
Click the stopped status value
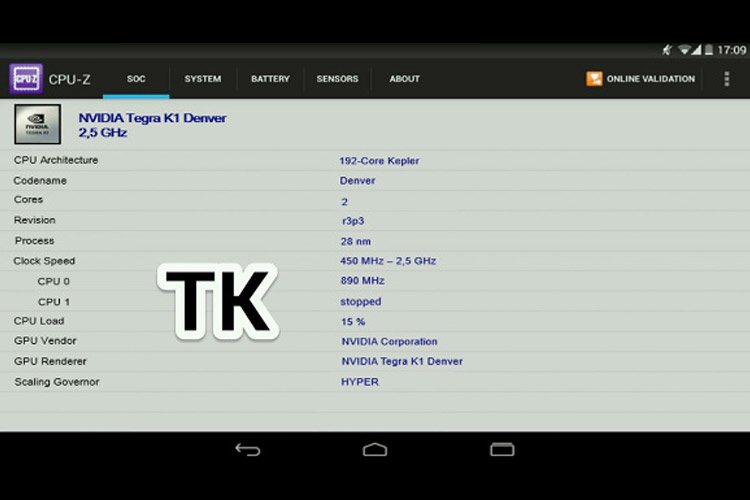click(361, 302)
